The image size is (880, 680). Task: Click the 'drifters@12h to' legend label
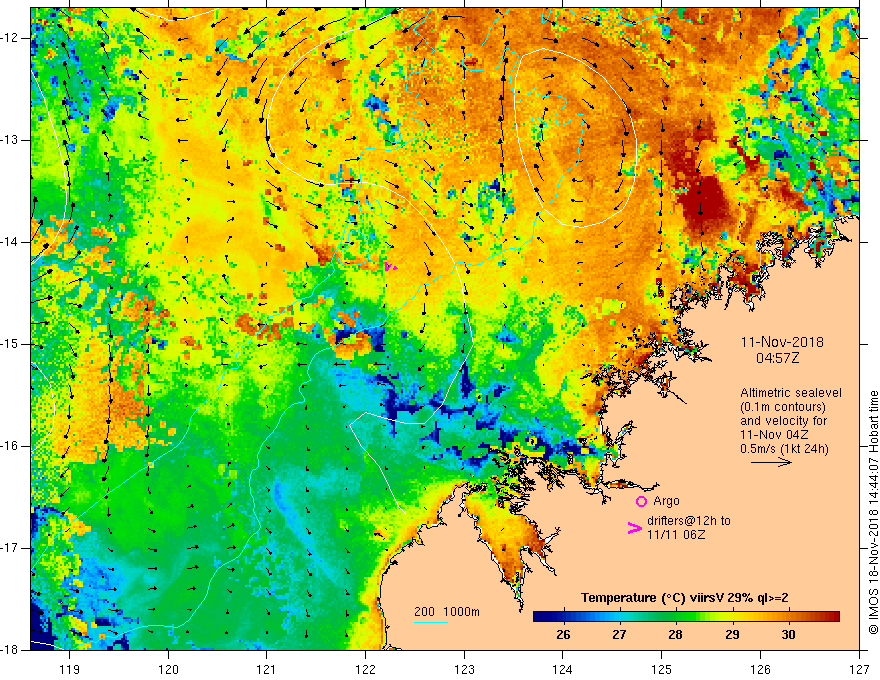click(689, 521)
